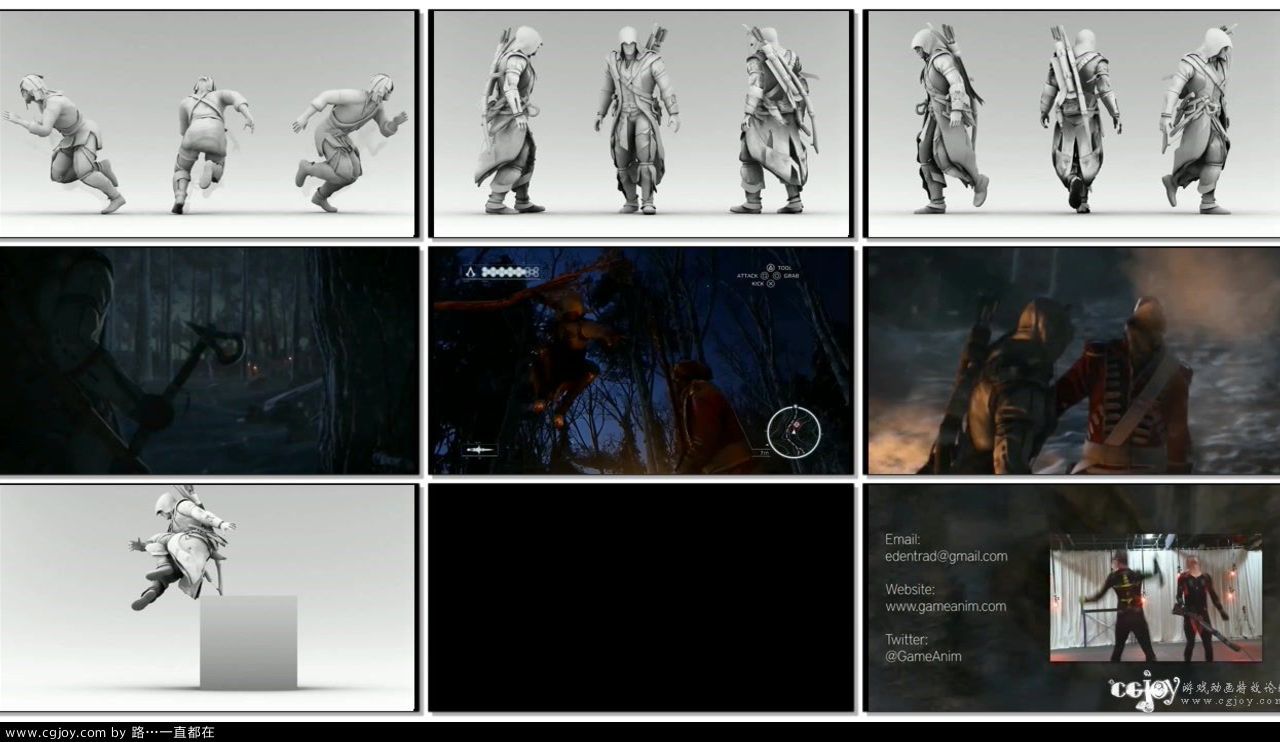Click the www.gameanim.com website text
Screen dimensions: 1280x742
click(945, 606)
